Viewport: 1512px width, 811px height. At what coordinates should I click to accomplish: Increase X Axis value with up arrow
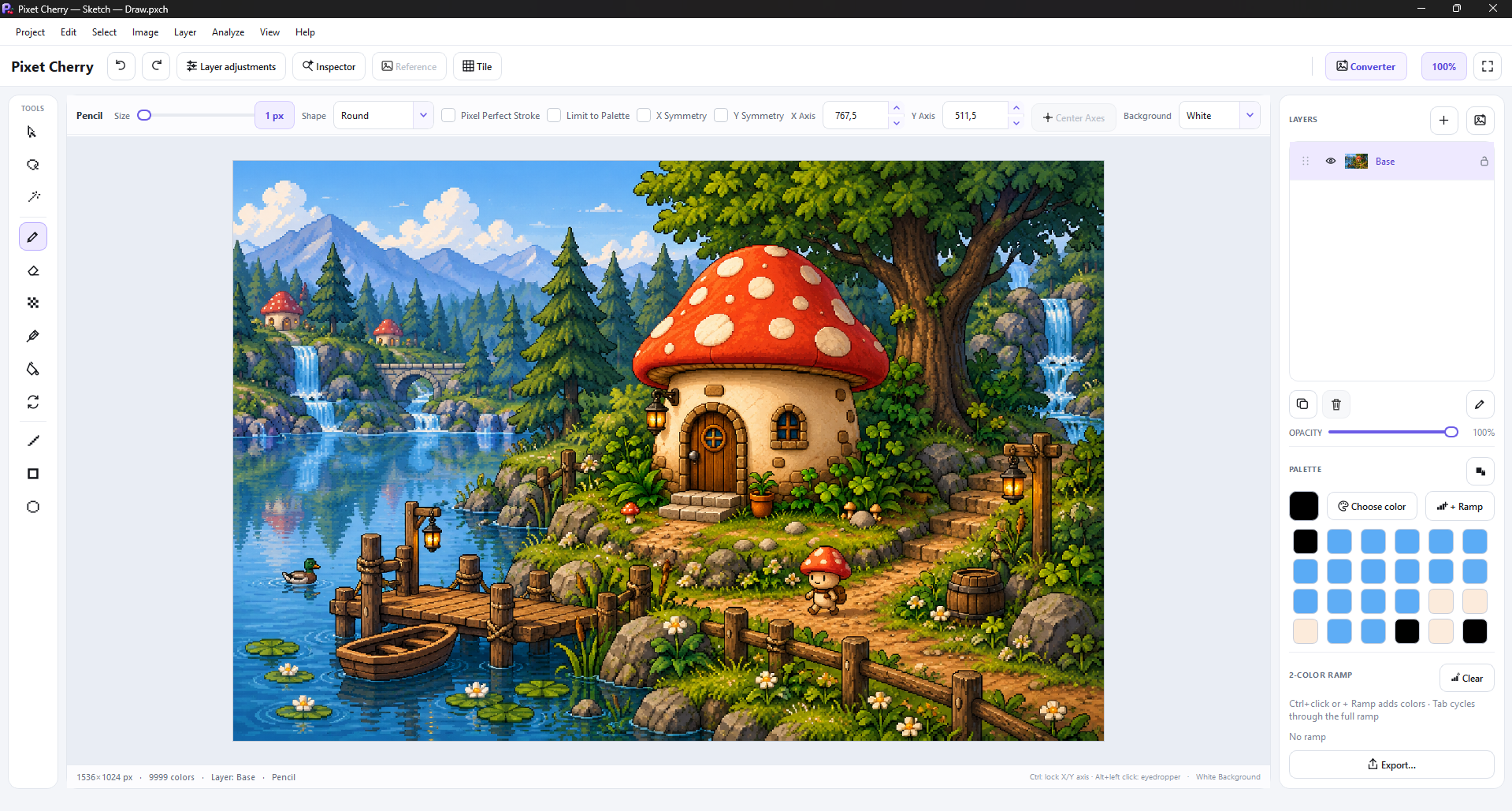pos(896,108)
